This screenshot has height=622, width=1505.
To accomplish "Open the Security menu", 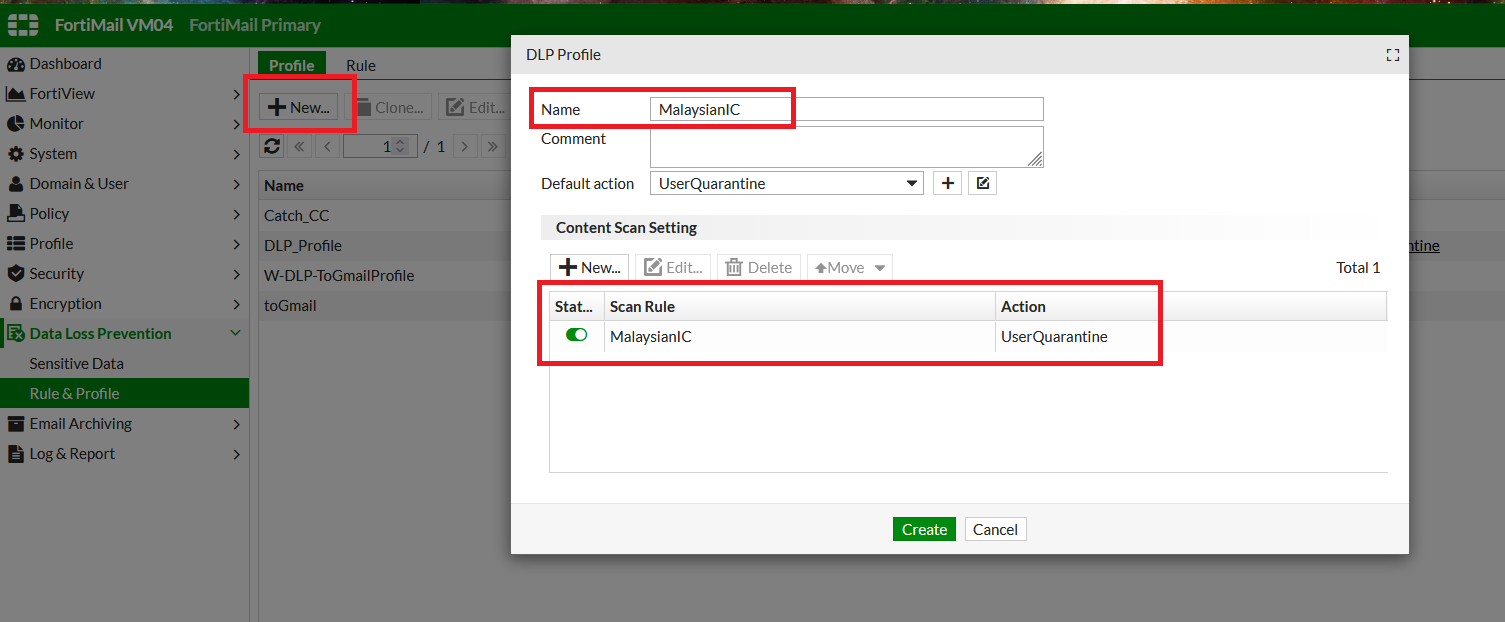I will pyautogui.click(x=124, y=274).
